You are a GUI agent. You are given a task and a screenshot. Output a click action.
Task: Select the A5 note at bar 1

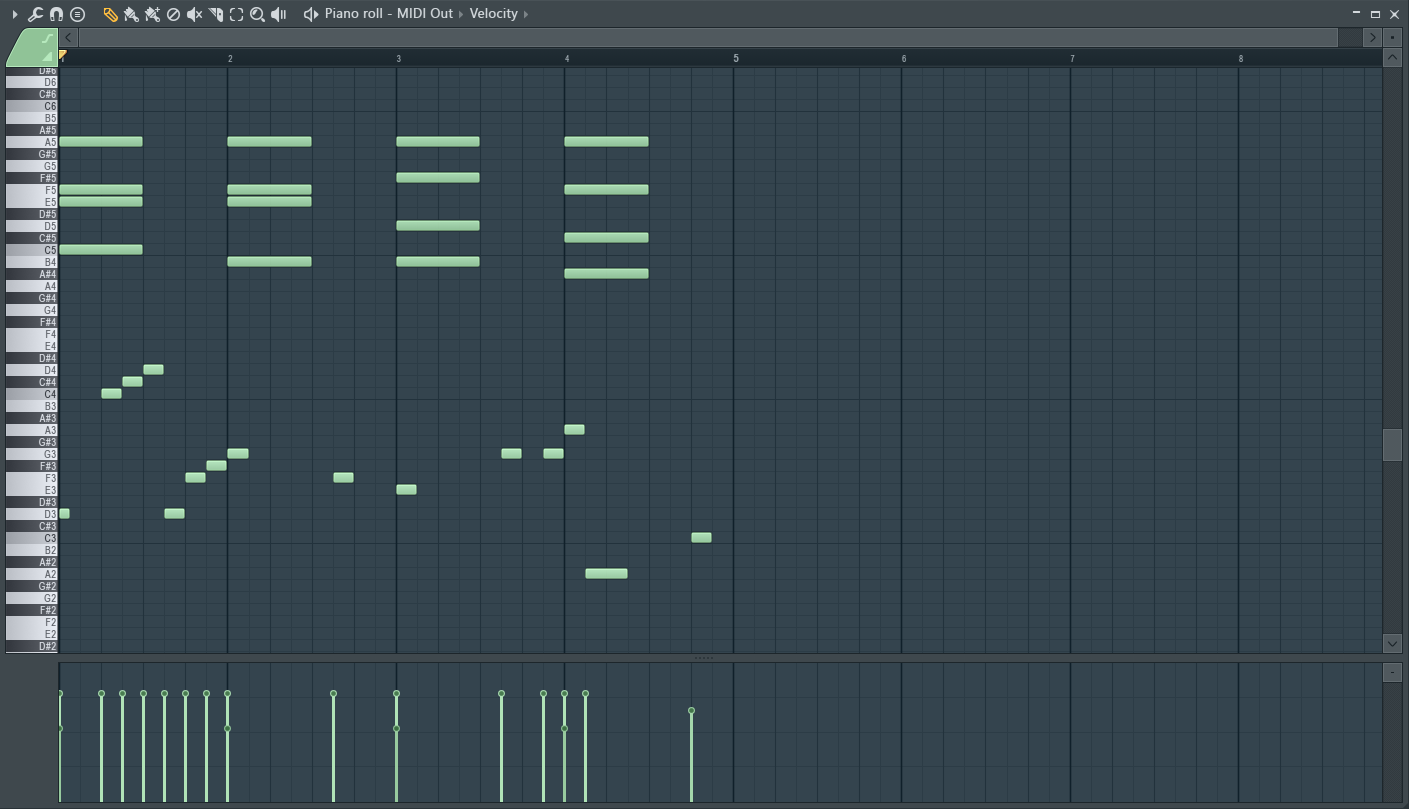pos(101,142)
